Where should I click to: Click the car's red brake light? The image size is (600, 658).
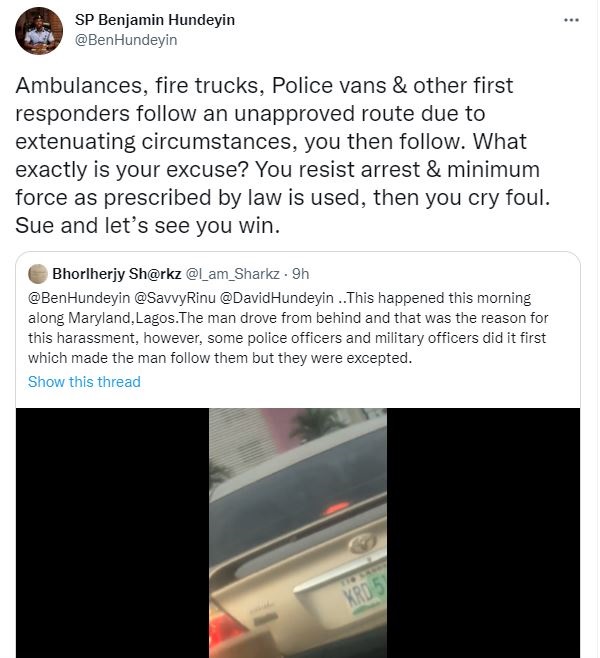pyautogui.click(x=336, y=508)
